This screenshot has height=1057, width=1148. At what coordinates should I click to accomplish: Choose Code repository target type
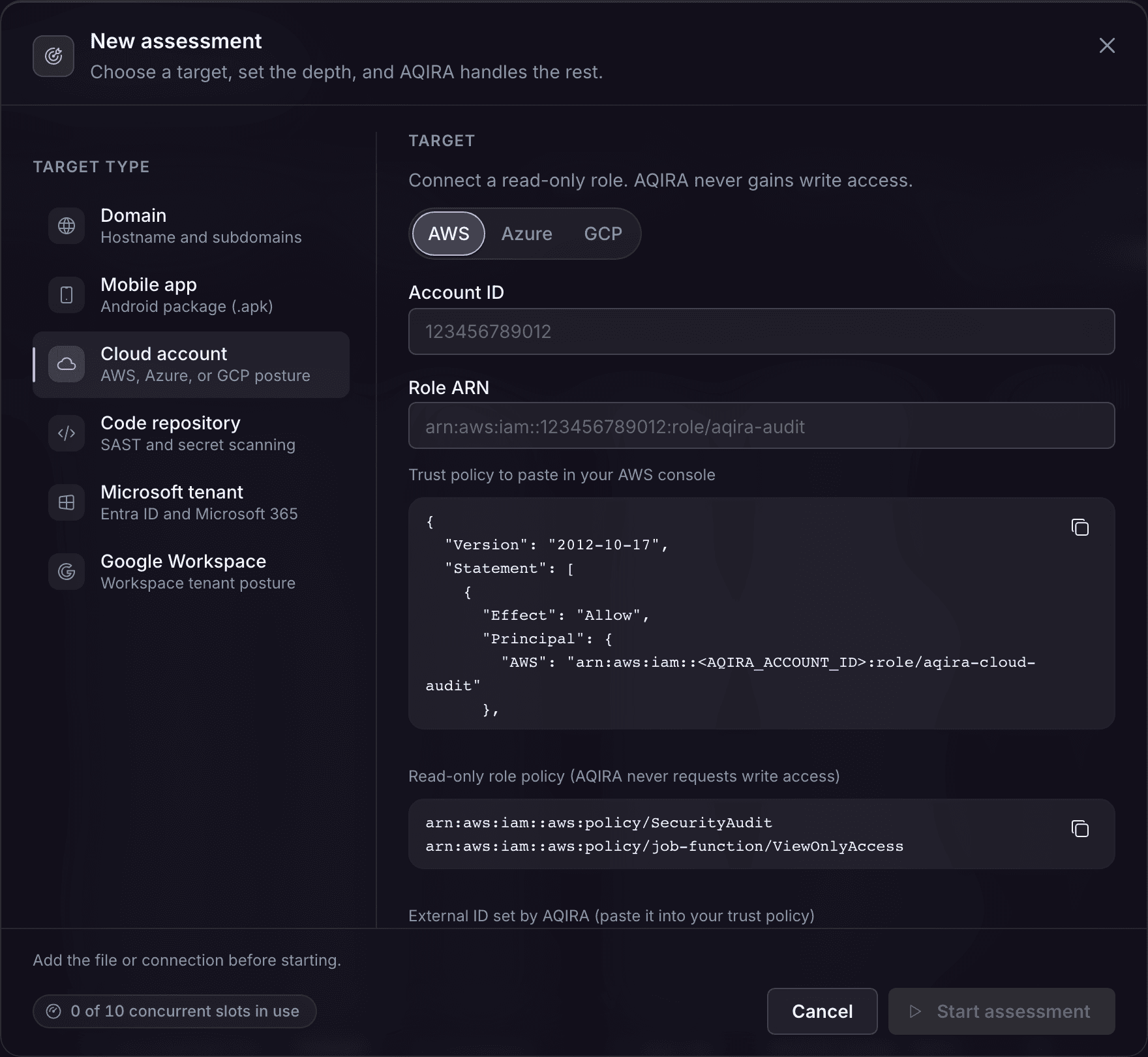tap(191, 433)
